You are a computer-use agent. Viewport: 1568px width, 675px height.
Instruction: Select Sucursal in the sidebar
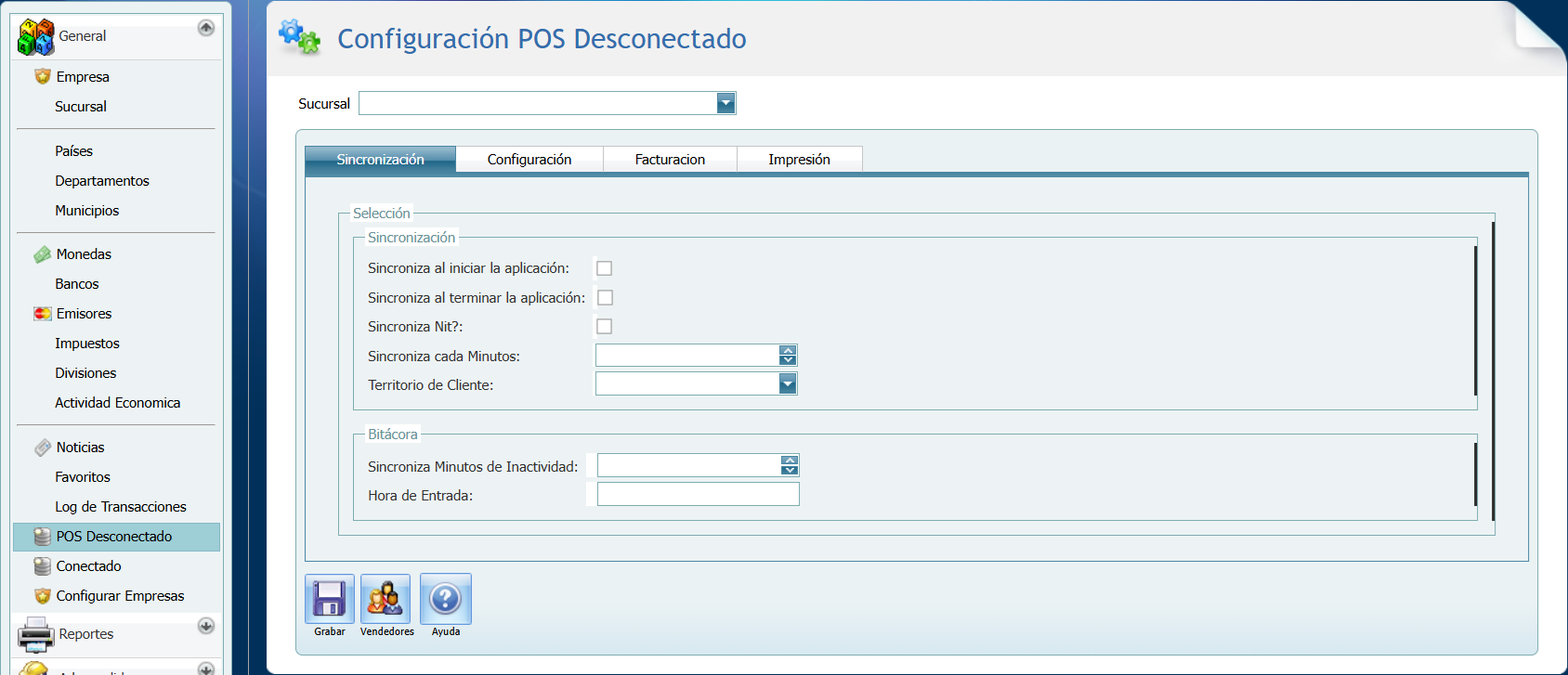click(81, 106)
